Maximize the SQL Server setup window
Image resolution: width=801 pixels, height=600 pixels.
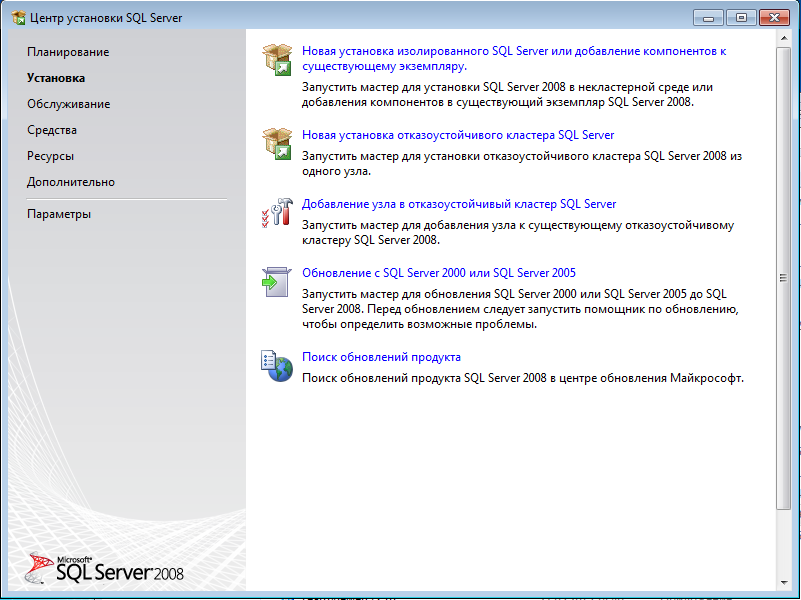[741, 18]
